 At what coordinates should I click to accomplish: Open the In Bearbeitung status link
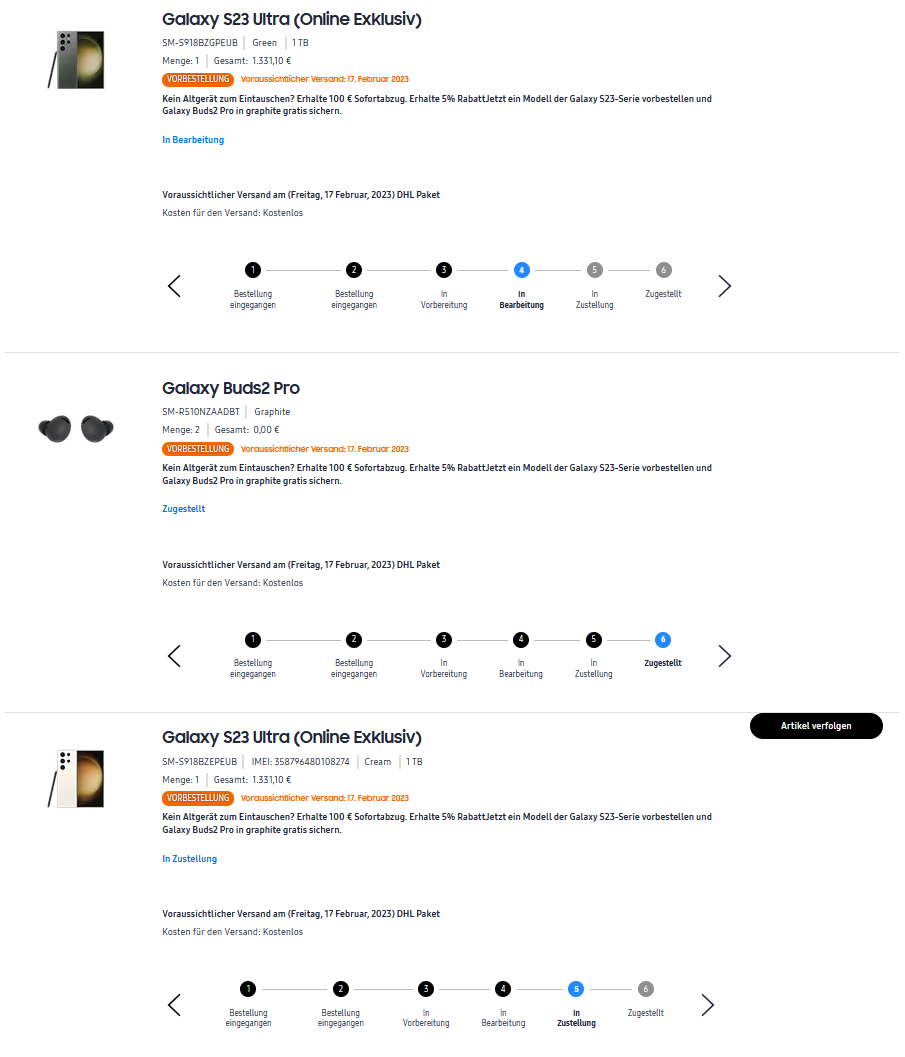coord(193,140)
